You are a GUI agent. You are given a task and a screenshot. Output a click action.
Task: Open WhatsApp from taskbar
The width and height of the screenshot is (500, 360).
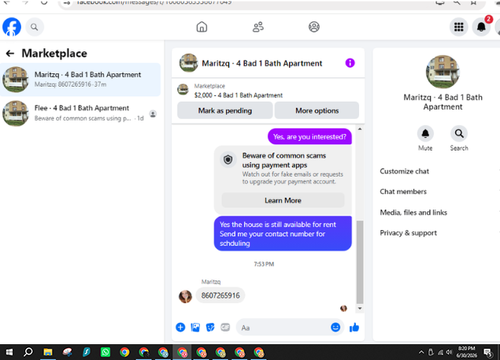(x=105, y=352)
